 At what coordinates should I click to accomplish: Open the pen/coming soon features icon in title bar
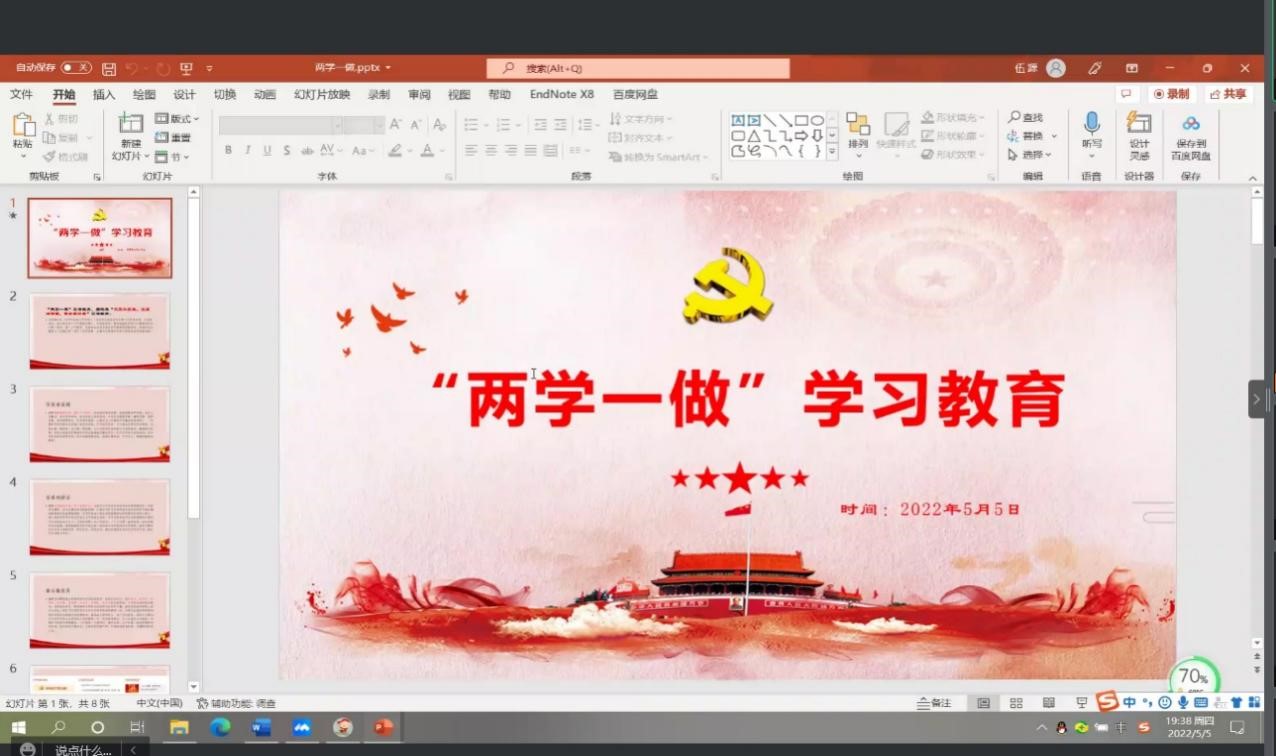coord(1095,68)
